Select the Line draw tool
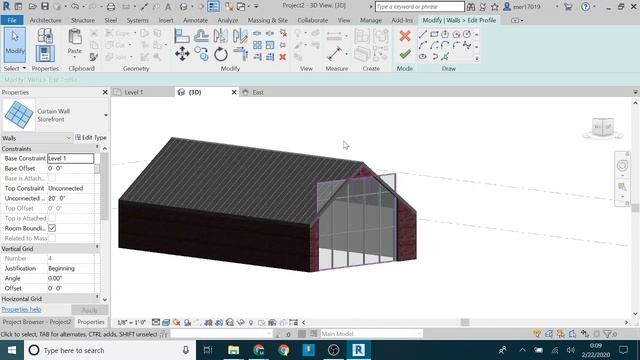This screenshot has height=360, width=640. [423, 34]
